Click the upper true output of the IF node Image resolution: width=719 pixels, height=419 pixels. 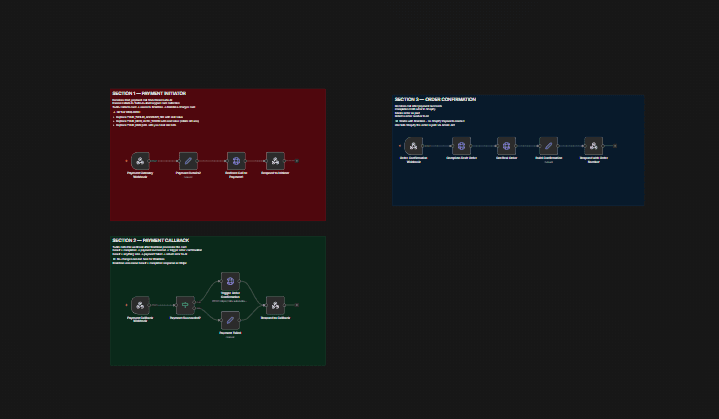click(194, 302)
